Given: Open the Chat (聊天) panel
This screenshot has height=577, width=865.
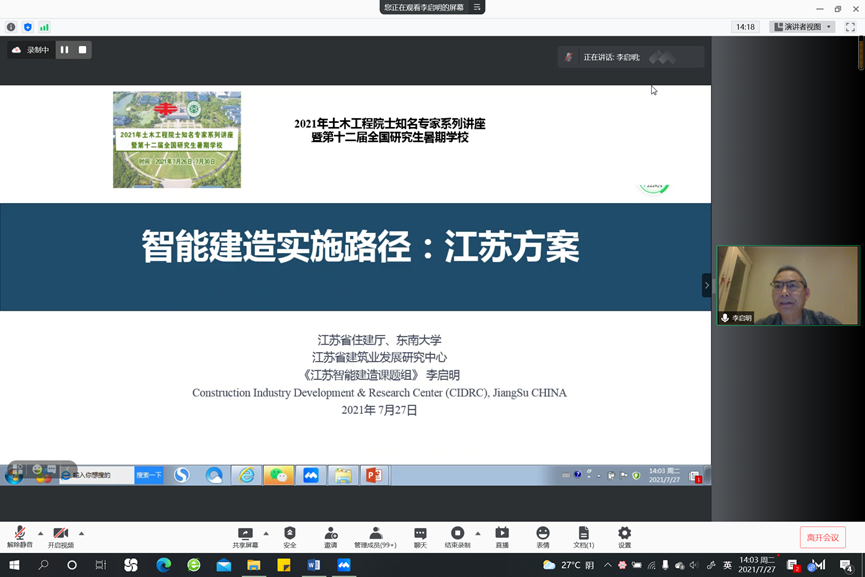Looking at the screenshot, I should point(420,537).
